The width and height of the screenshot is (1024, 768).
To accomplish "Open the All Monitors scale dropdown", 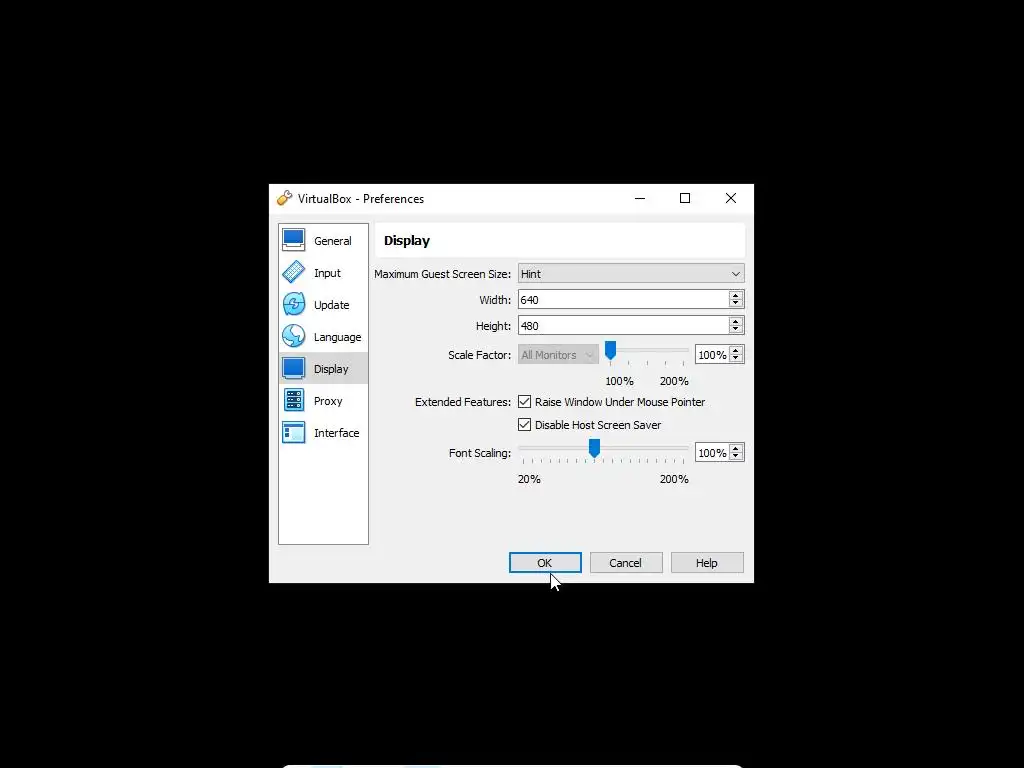I will [558, 355].
